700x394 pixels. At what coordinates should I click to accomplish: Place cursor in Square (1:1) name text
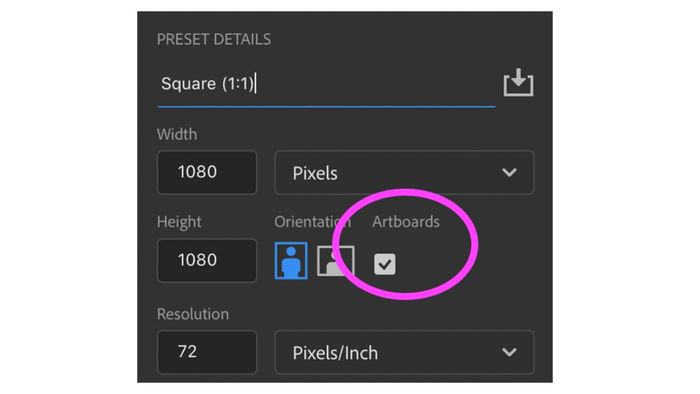pos(208,83)
